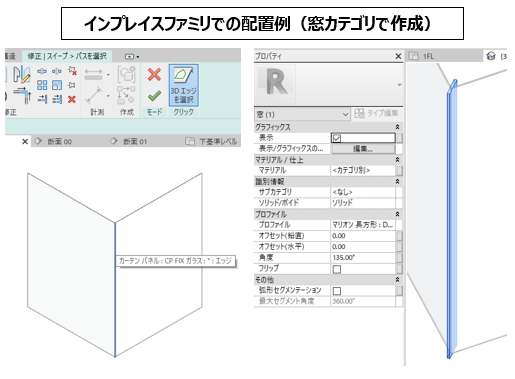Click the floor plan icon on 1FL tab
The width and height of the screenshot is (515, 379).
[x=414, y=56]
